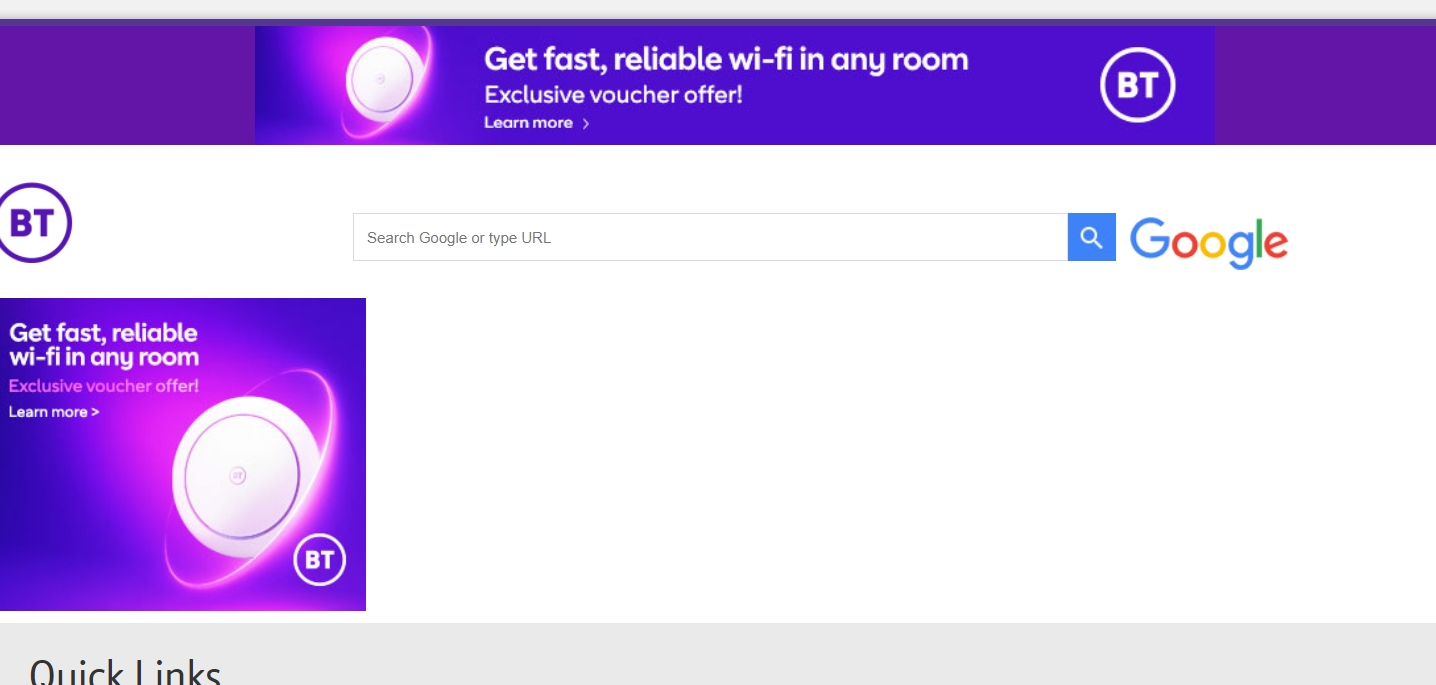This screenshot has height=685, width=1436.
Task: Select Exclusive voucher offer text in top banner
Action: [x=613, y=96]
